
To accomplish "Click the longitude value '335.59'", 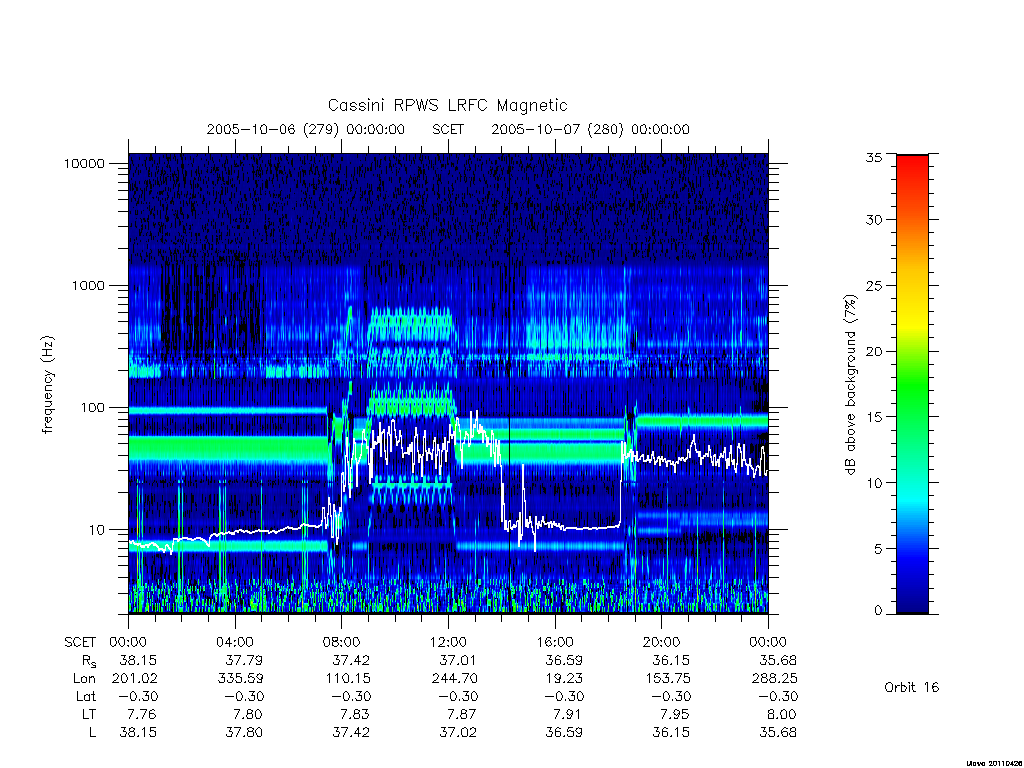I will point(240,679).
